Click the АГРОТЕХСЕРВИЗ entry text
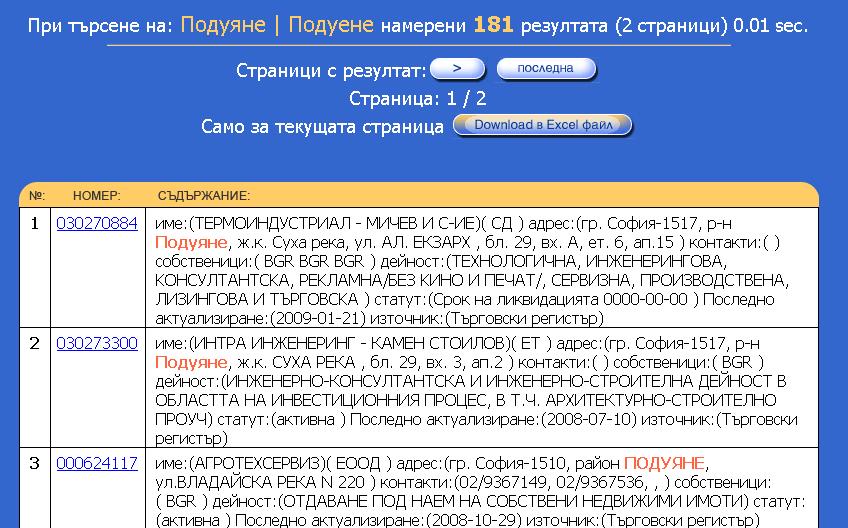848x528 pixels. click(256, 464)
